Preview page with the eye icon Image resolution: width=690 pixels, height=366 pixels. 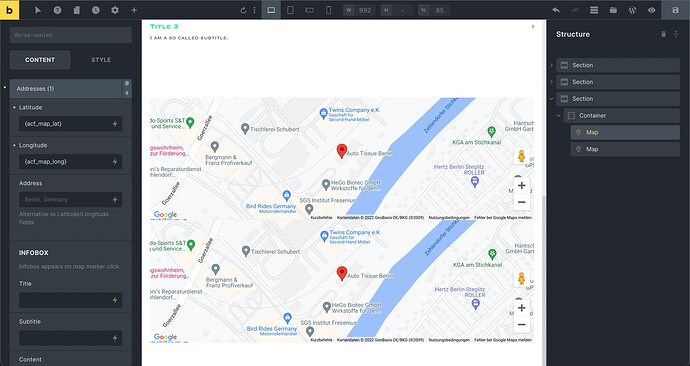(x=651, y=10)
